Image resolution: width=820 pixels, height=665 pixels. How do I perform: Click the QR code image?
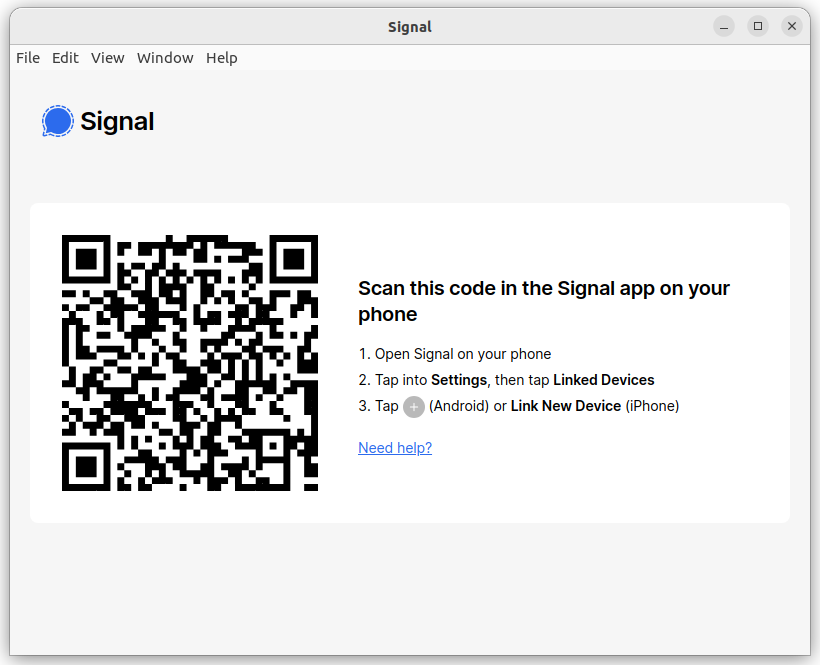point(190,363)
